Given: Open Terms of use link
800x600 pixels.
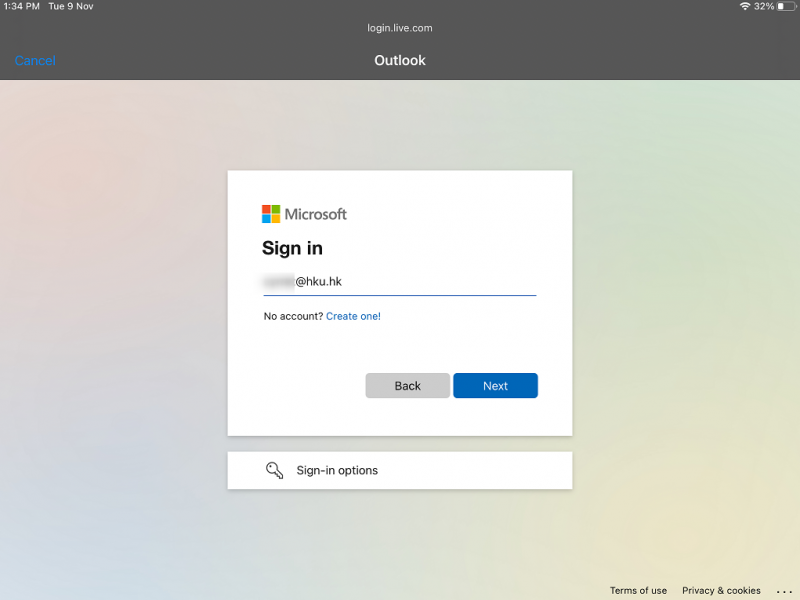Looking at the screenshot, I should [638, 590].
